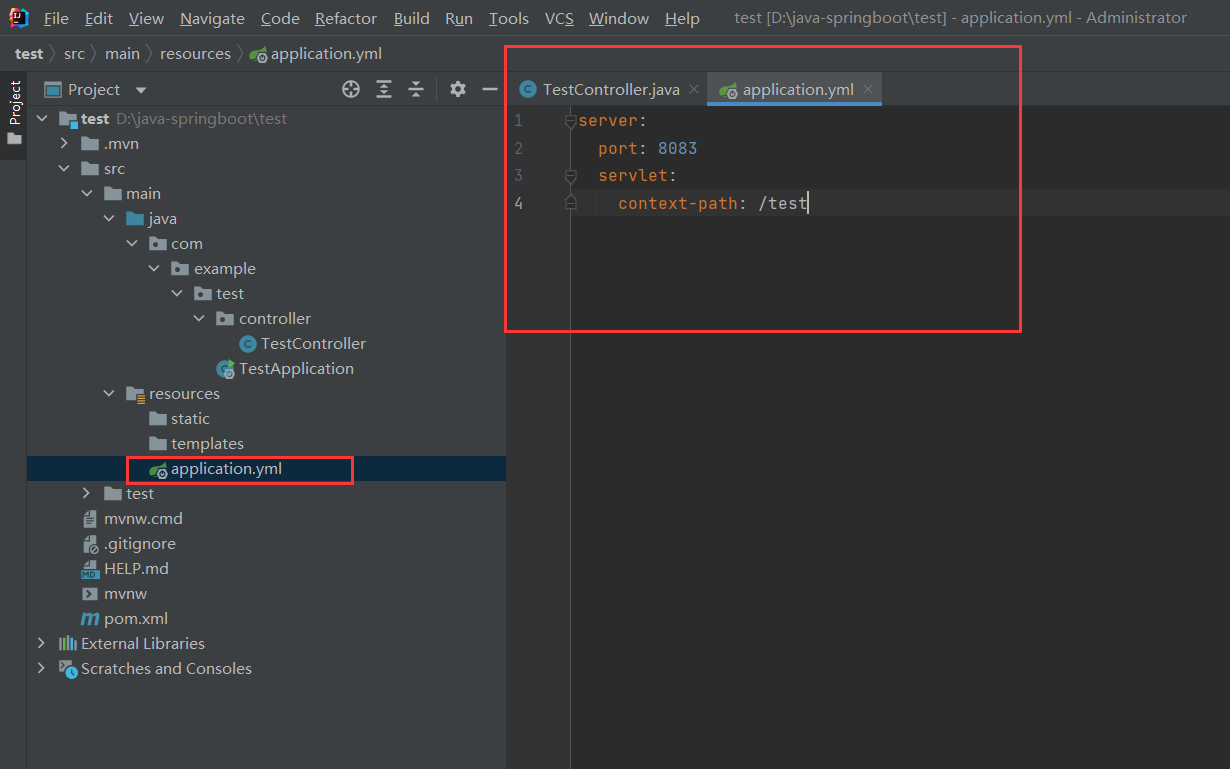1230x769 pixels.
Task: Fold the servlet block in editor gutter
Action: [x=570, y=176]
